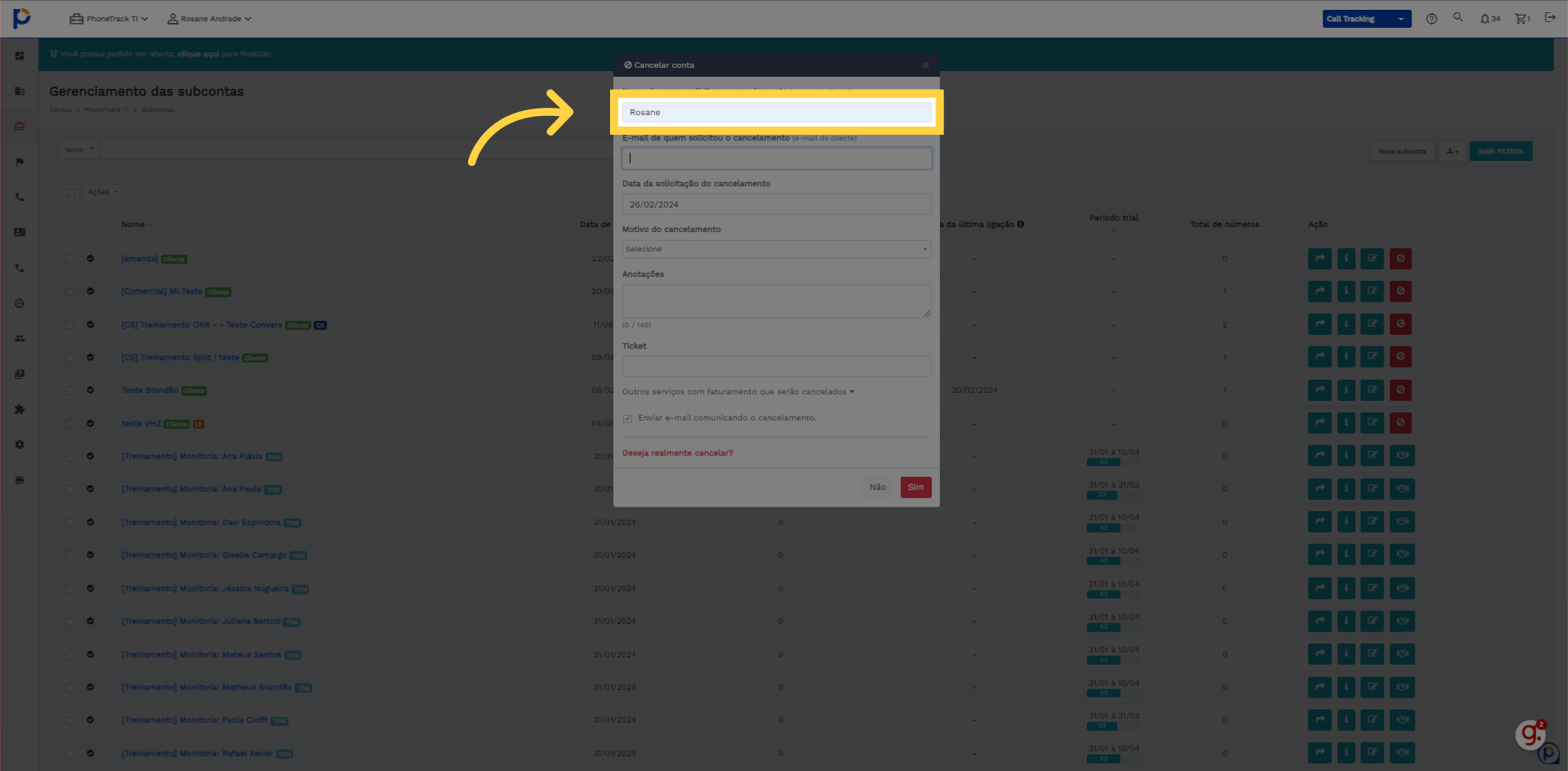This screenshot has height=771, width=1568.
Task: Tick the checkbox for the [amanda] row
Action: pyautogui.click(x=70, y=259)
